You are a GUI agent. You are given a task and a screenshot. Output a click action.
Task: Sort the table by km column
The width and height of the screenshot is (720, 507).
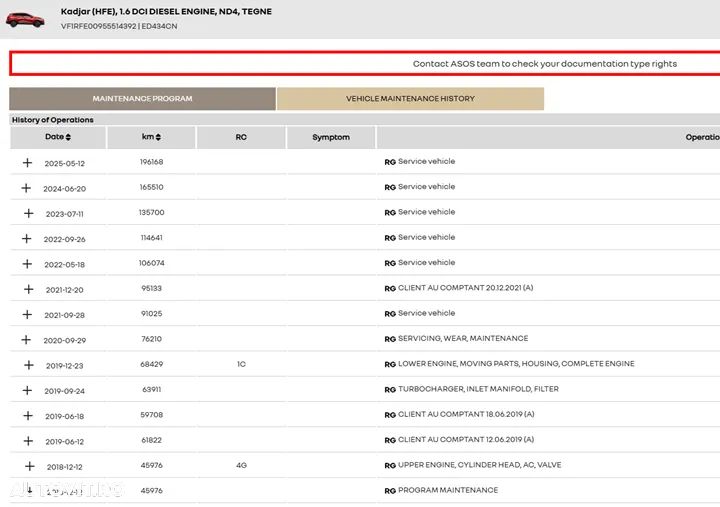[151, 137]
